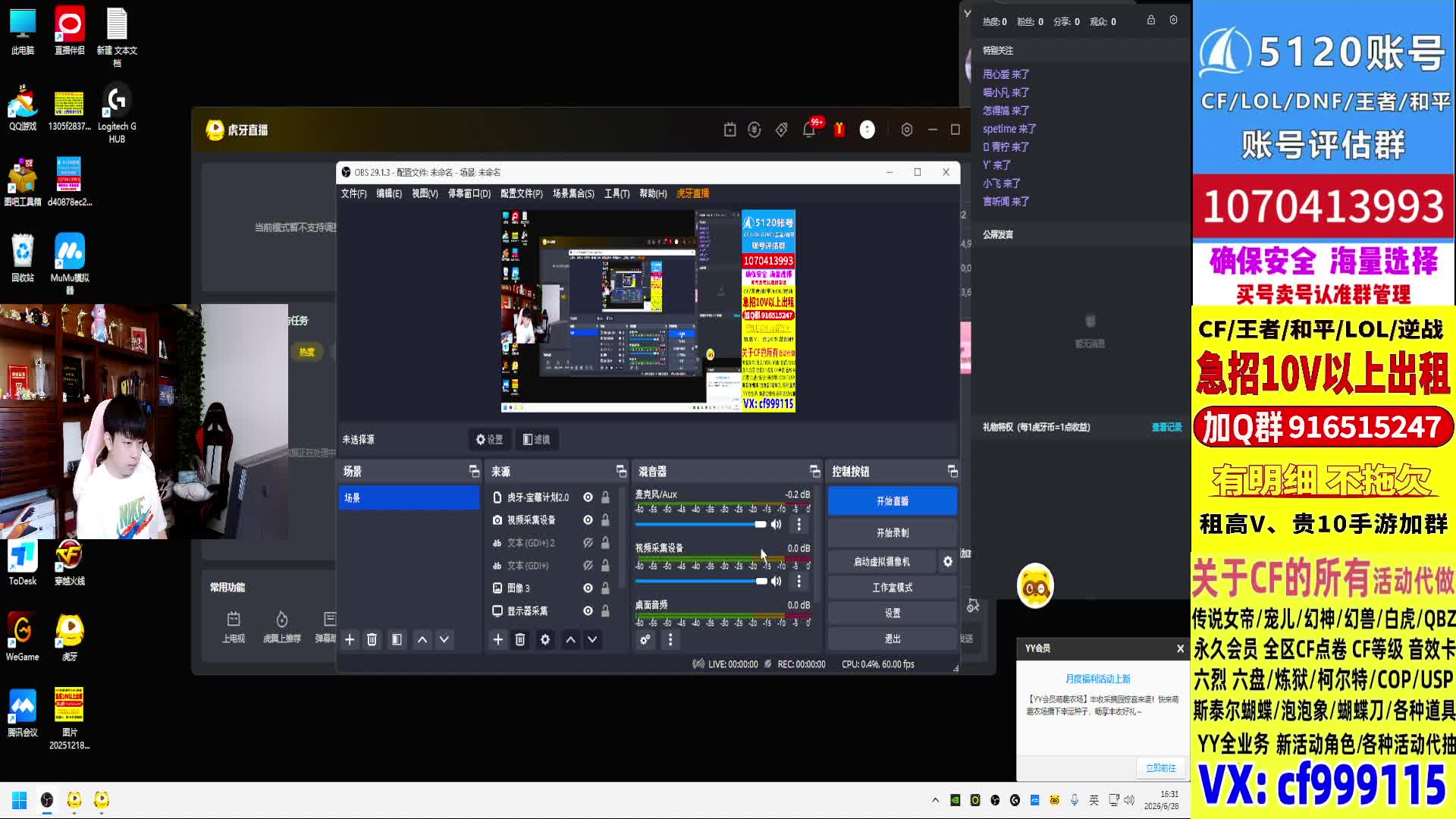Open the 上电视 function in Huya
1456x819 pixels.
tap(234, 627)
